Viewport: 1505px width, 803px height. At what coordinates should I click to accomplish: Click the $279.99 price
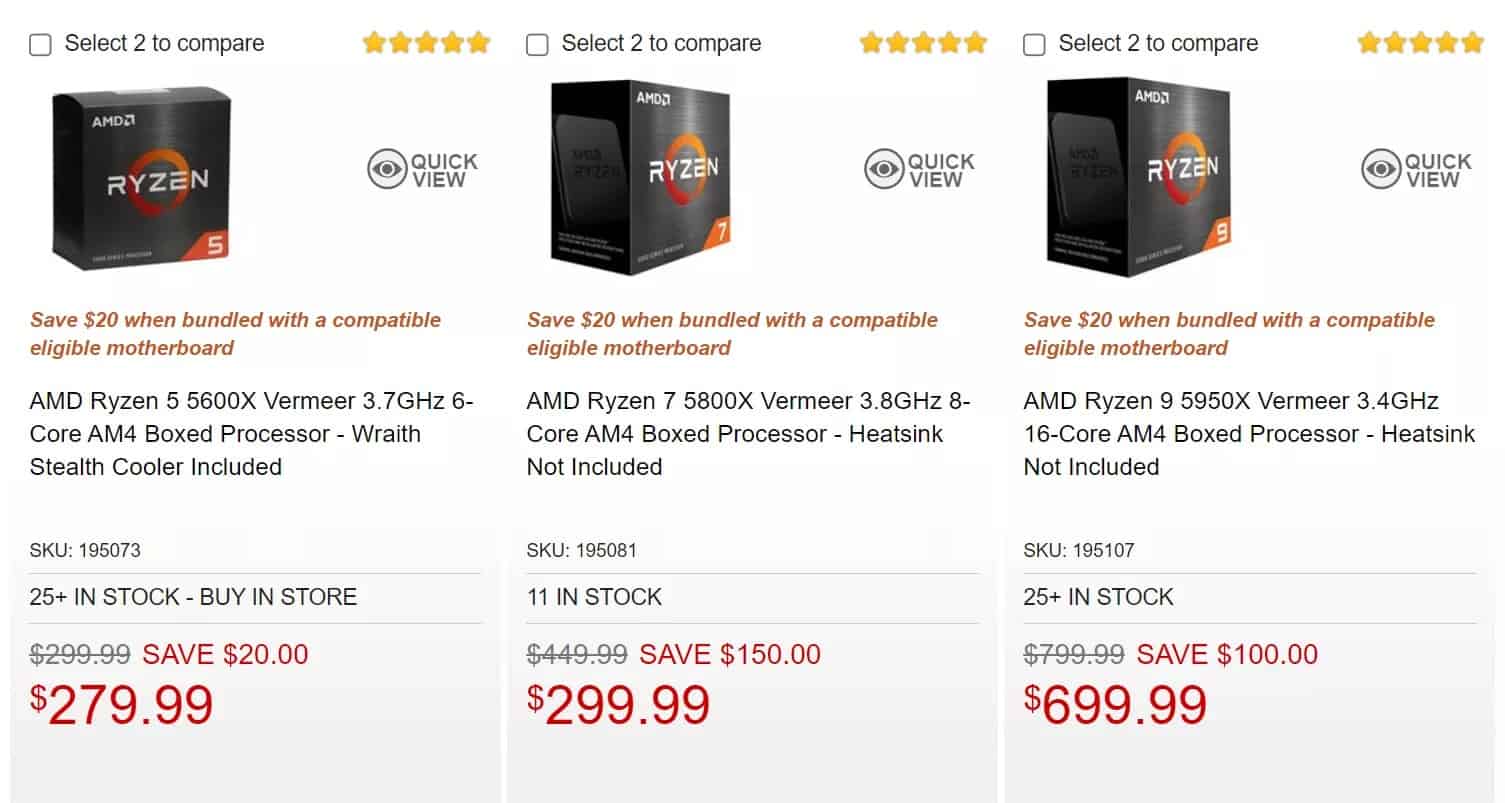(x=122, y=705)
